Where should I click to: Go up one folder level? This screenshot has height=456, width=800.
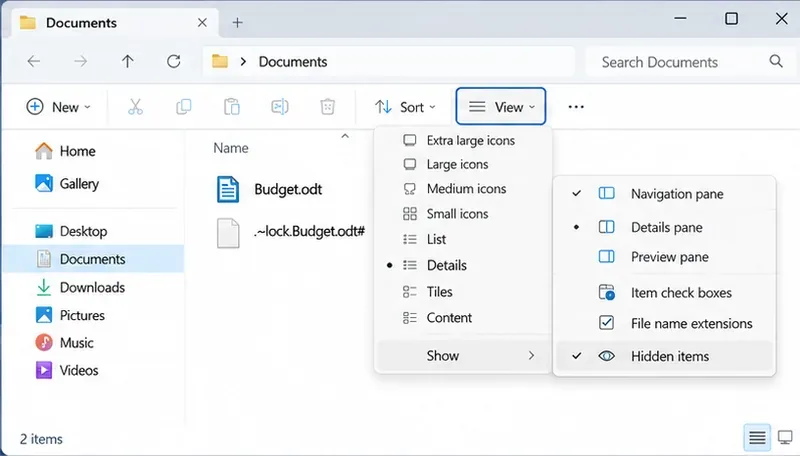pos(128,62)
